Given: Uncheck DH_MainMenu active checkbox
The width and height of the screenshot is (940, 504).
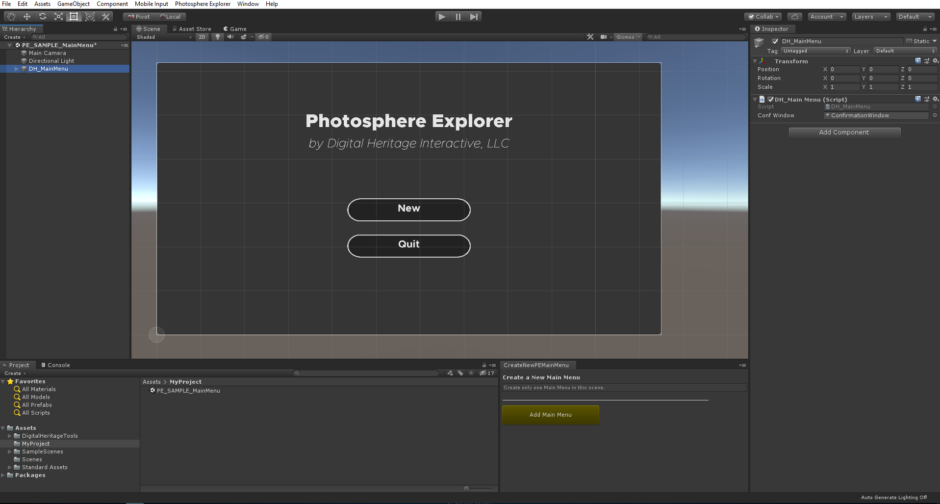Looking at the screenshot, I should point(775,41).
